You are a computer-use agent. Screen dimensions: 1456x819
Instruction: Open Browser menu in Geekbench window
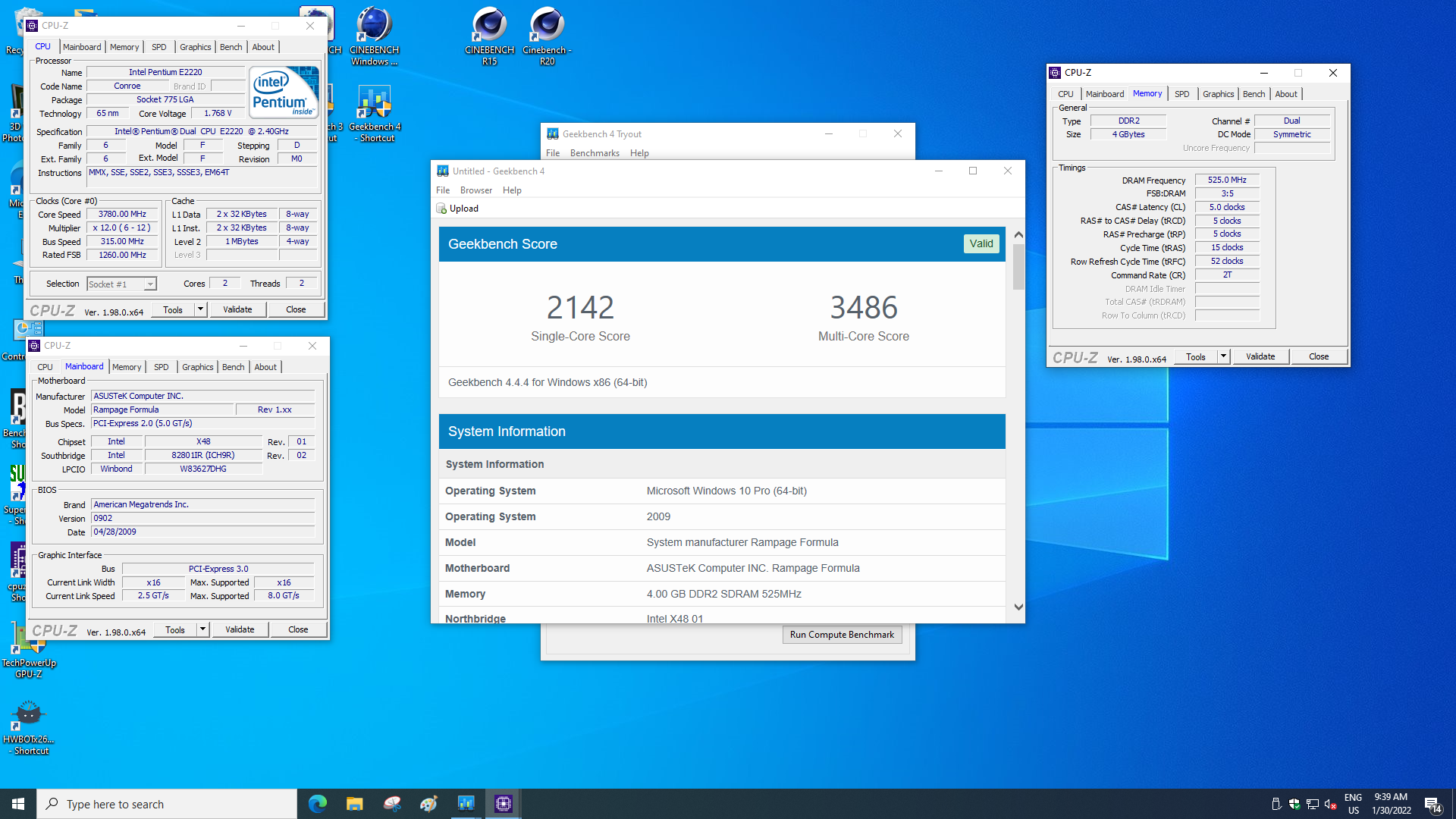(x=476, y=190)
